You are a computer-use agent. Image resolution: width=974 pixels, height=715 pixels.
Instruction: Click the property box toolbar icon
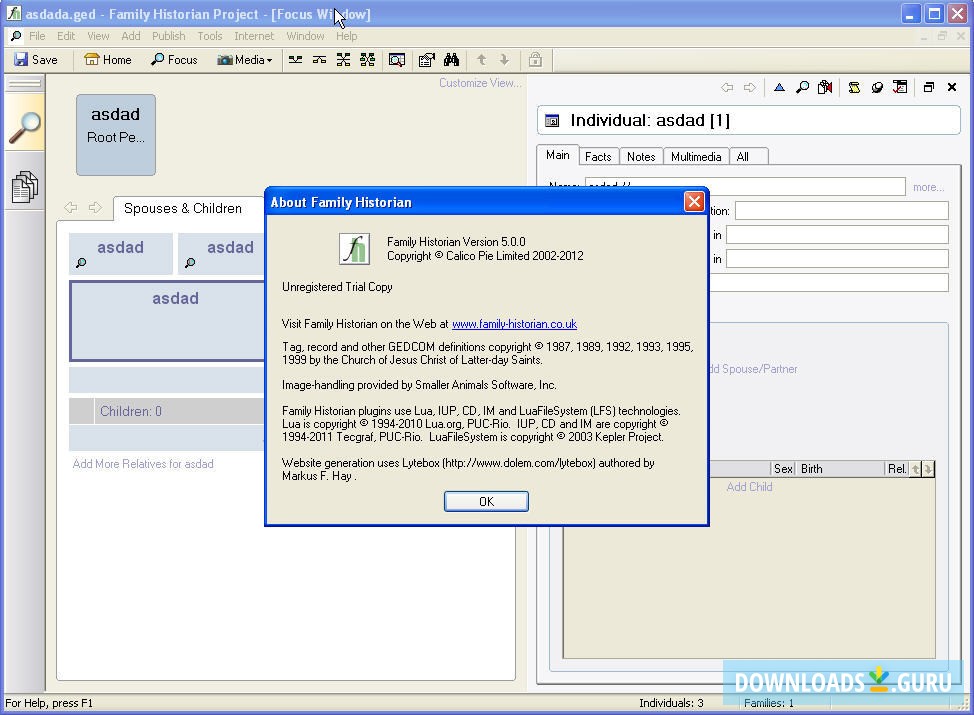pyautogui.click(x=427, y=60)
